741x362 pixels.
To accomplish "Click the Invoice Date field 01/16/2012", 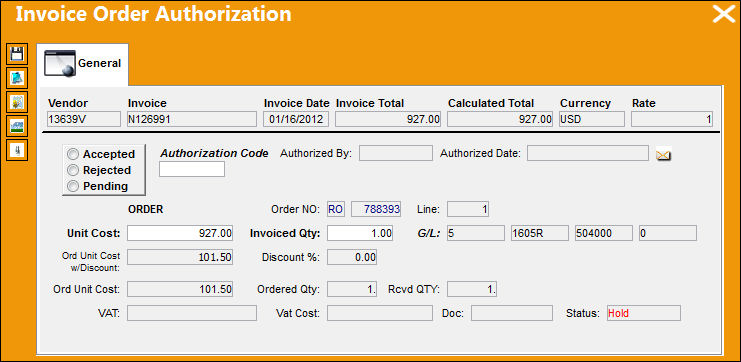I will click(x=296, y=119).
